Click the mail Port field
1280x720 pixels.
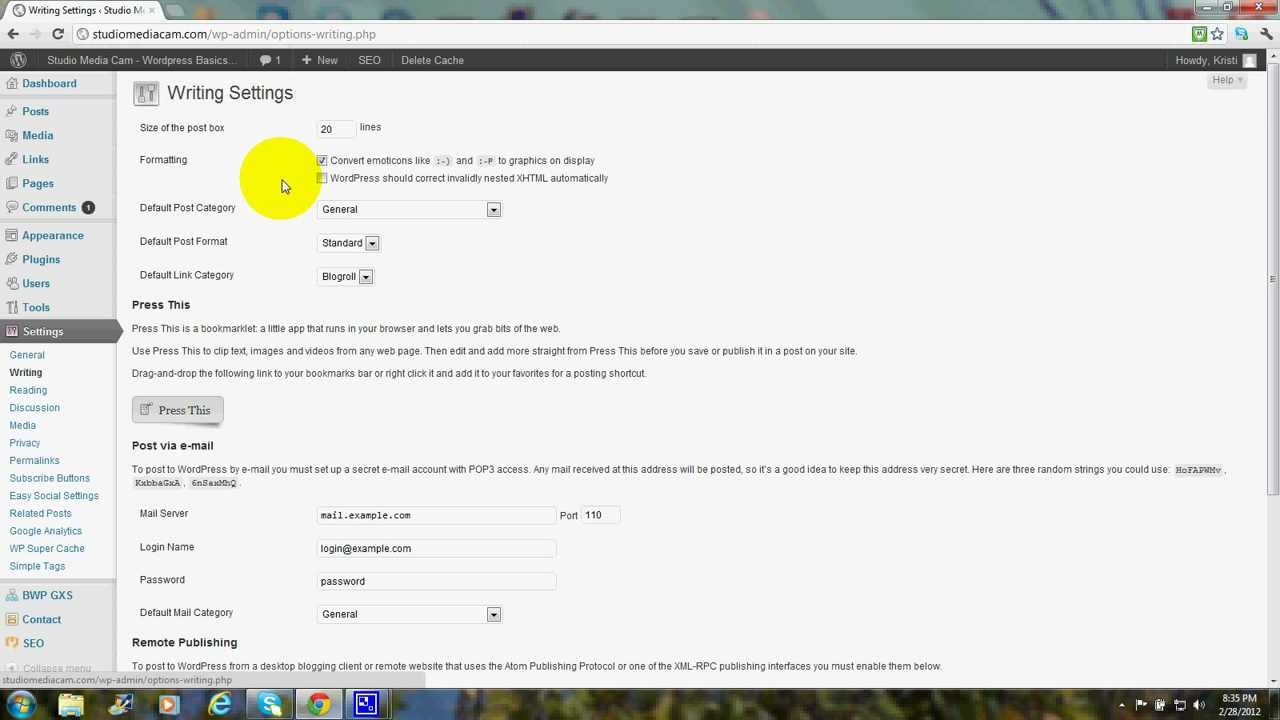[601, 515]
